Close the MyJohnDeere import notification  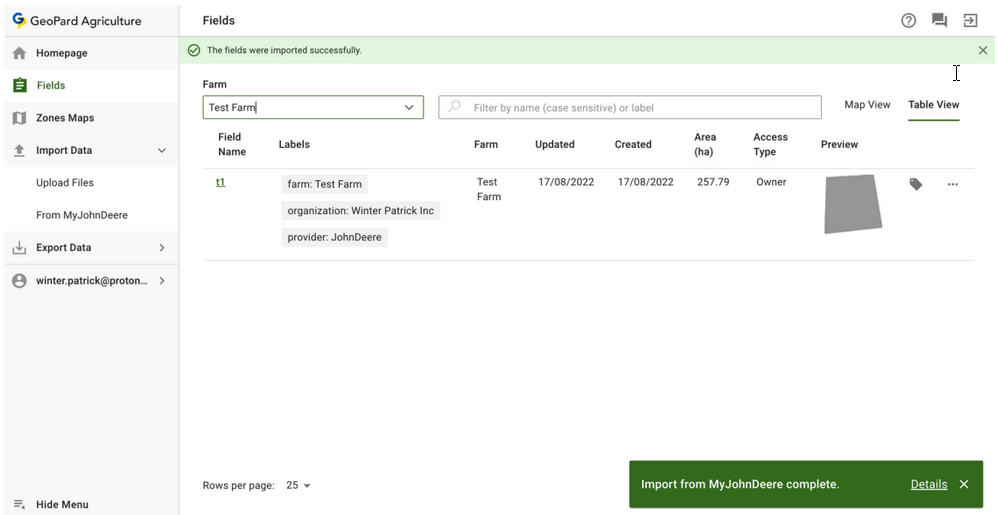pyautogui.click(x=964, y=484)
